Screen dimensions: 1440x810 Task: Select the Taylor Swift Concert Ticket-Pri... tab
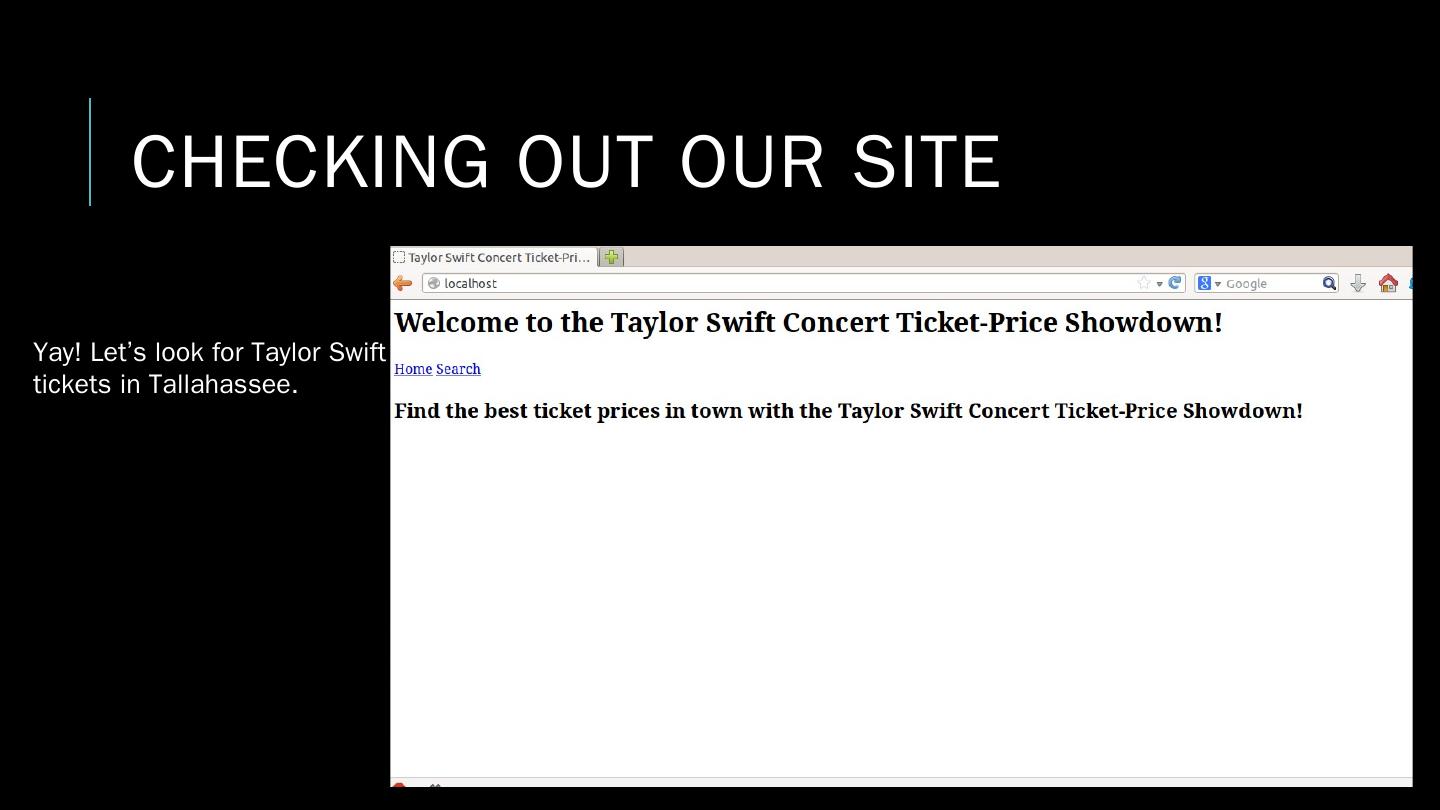(x=495, y=257)
